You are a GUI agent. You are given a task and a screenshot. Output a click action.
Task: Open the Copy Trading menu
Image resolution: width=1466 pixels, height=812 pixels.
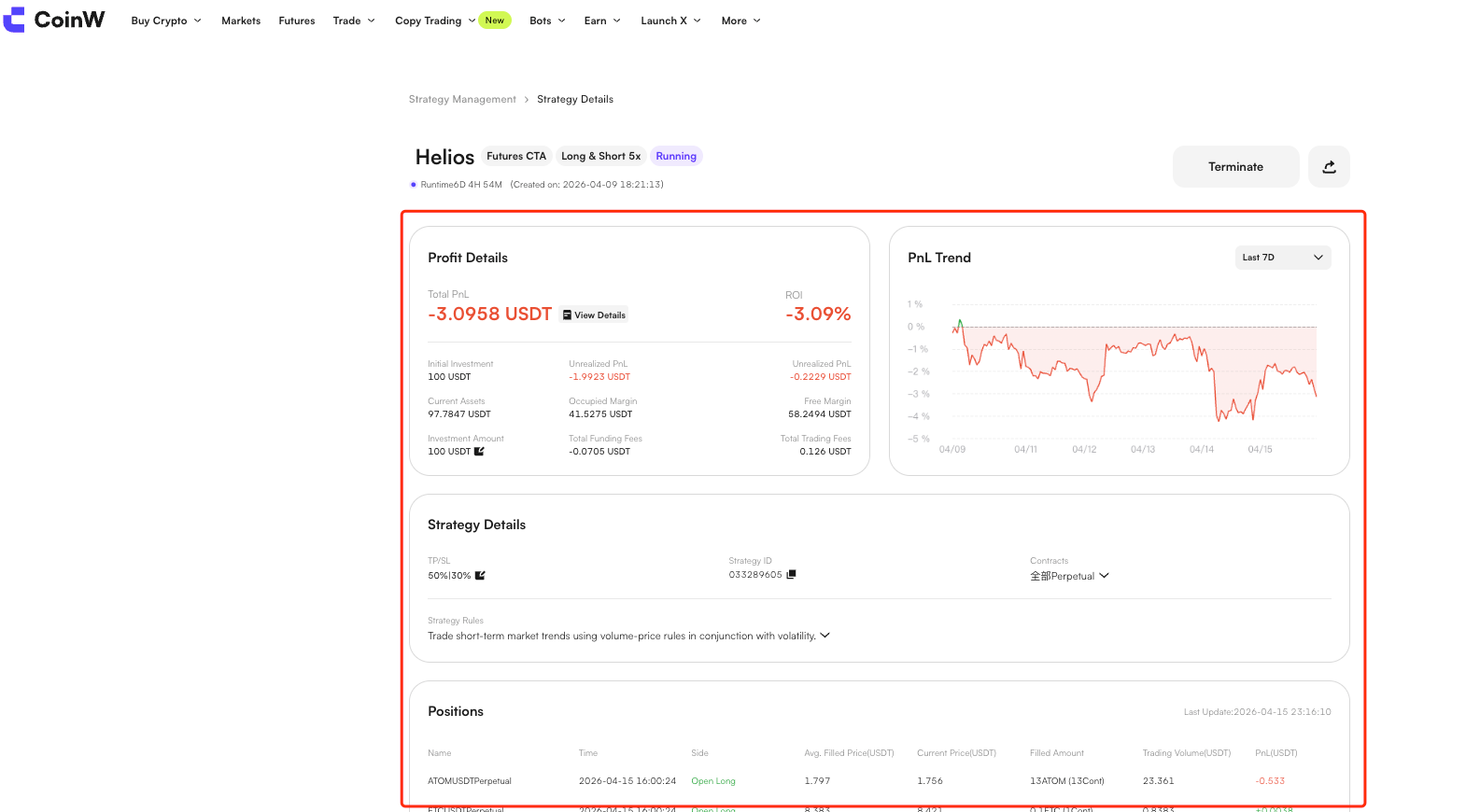(435, 21)
